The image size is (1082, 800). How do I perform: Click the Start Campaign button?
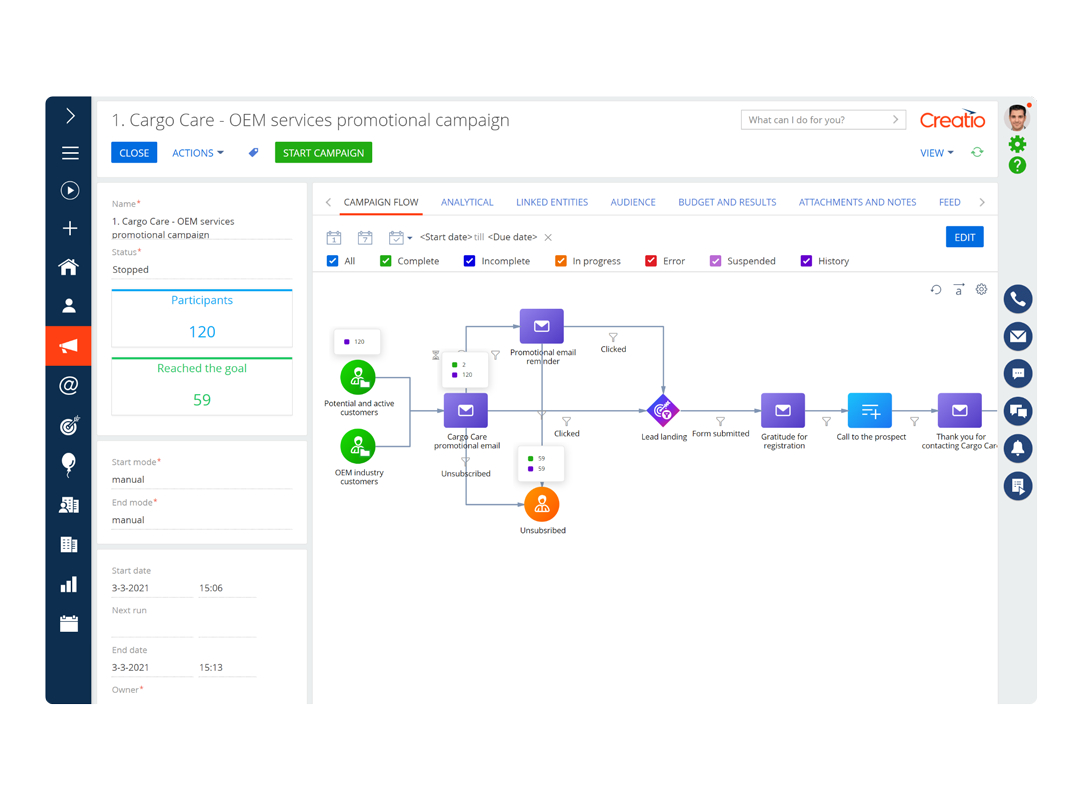323,153
